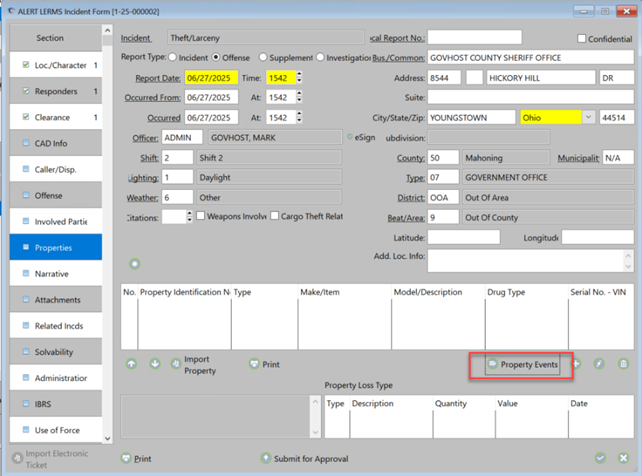Click the delete property trash icon
This screenshot has width=642, height=476.
tap(623, 365)
